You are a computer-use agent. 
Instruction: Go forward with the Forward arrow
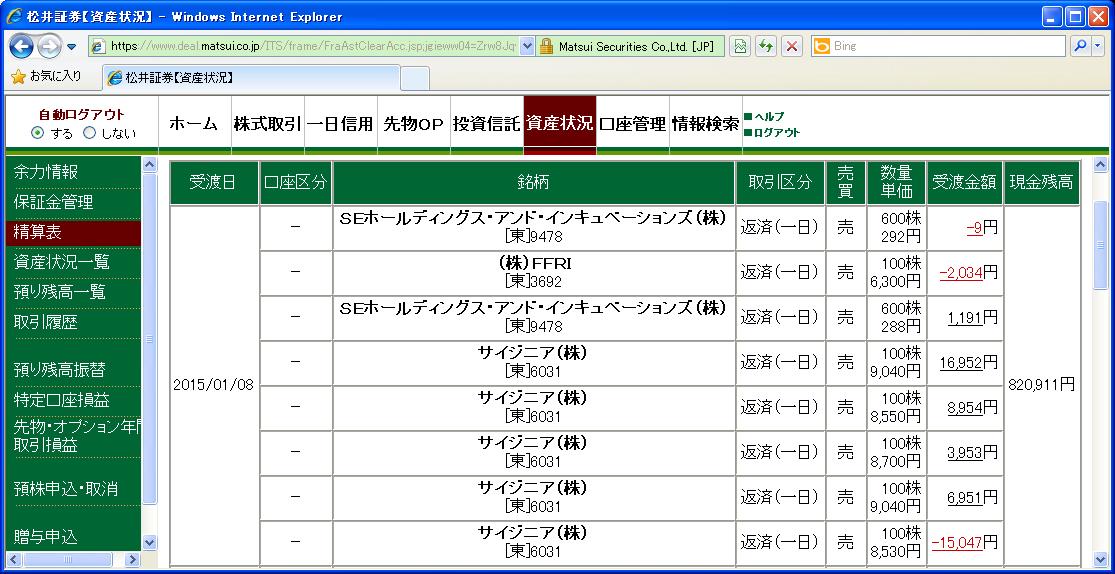pyautogui.click(x=49, y=46)
